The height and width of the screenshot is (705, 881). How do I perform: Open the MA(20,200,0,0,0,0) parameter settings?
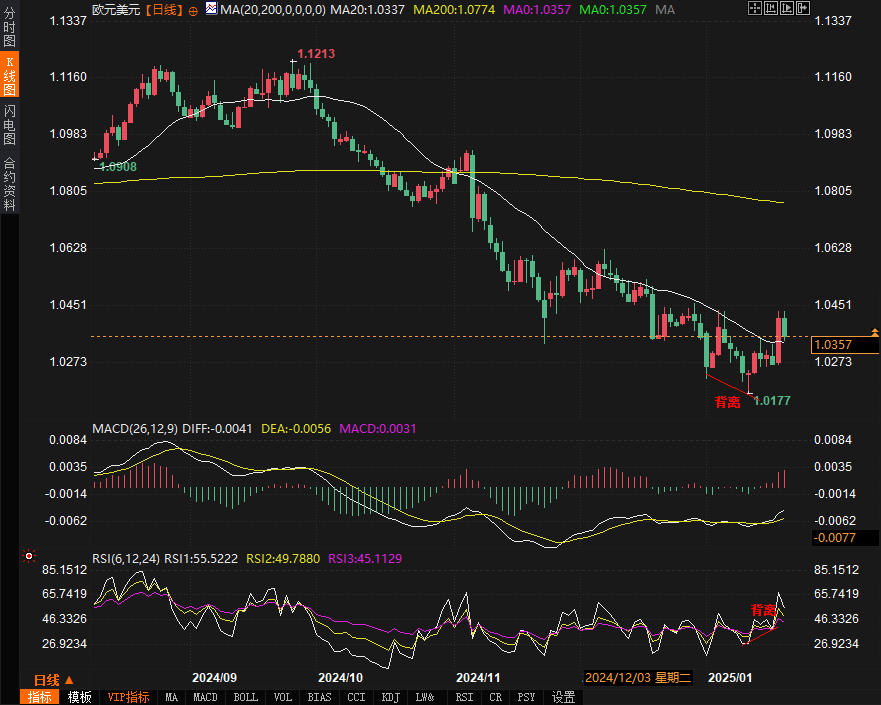272,10
